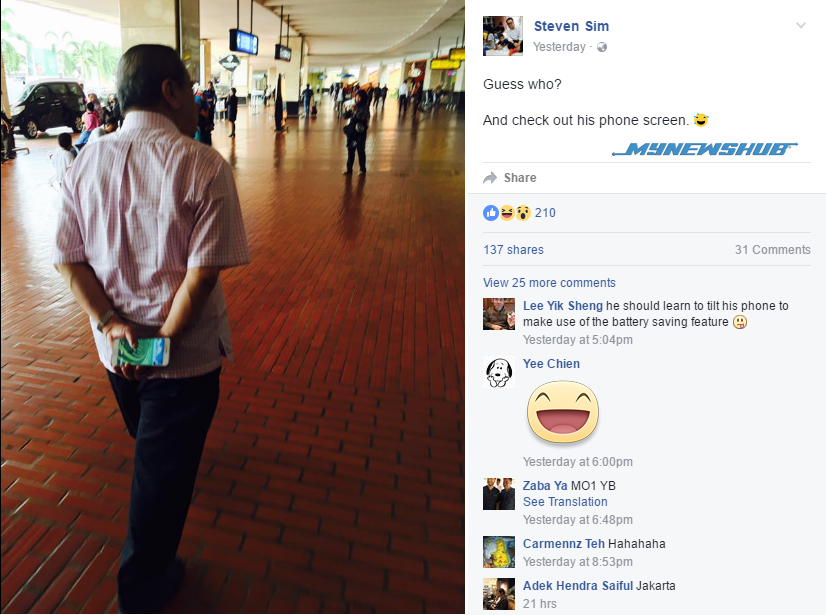
Task: Click the public globe privacy icon
Action: pyautogui.click(x=602, y=47)
